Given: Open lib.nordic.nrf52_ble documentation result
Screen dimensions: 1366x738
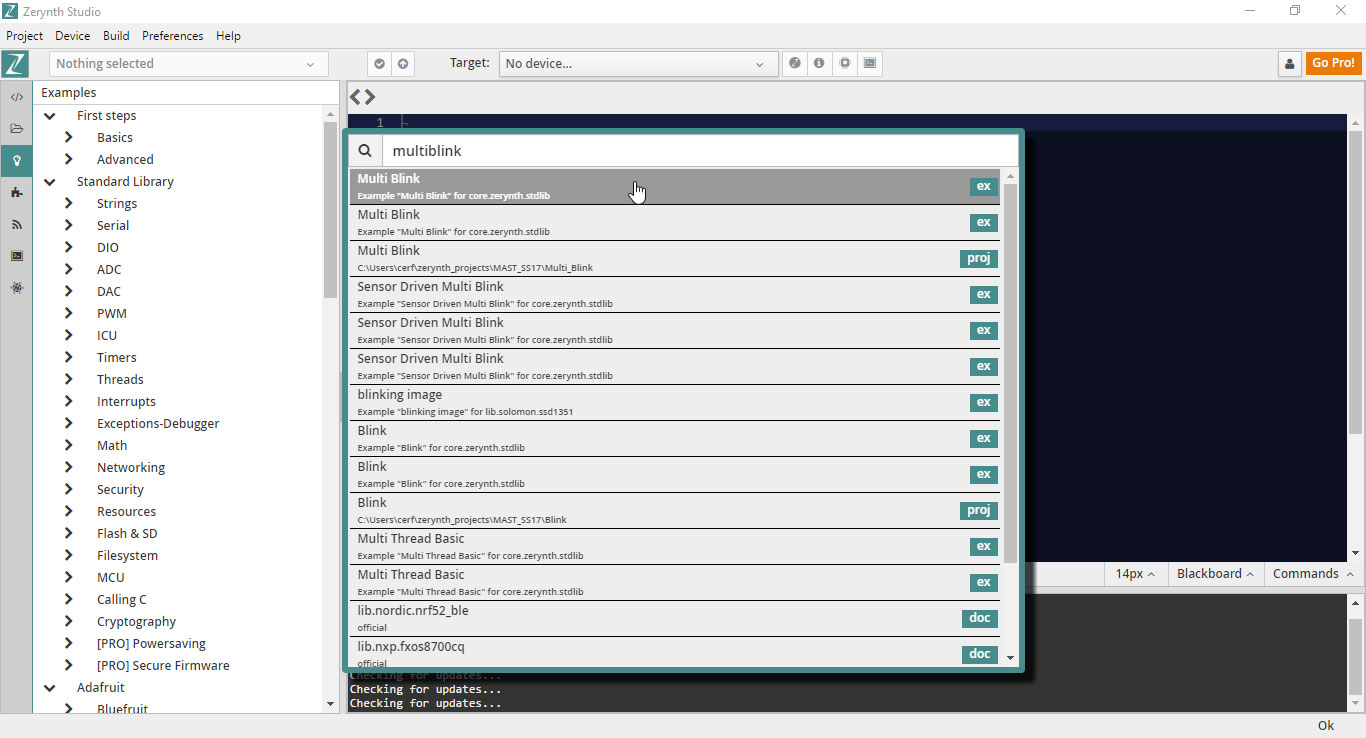Looking at the screenshot, I should (x=675, y=619).
